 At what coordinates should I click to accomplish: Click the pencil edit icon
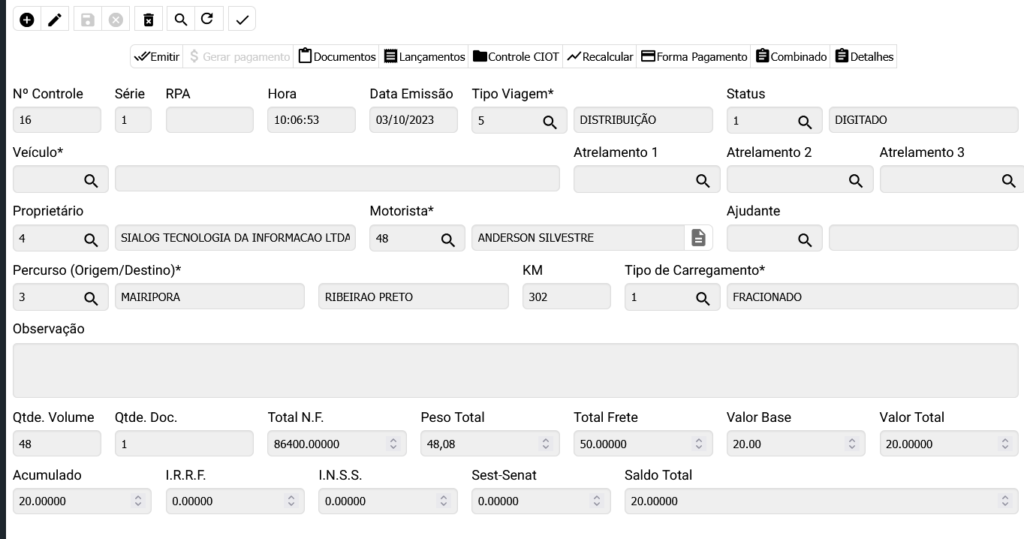tap(57, 19)
